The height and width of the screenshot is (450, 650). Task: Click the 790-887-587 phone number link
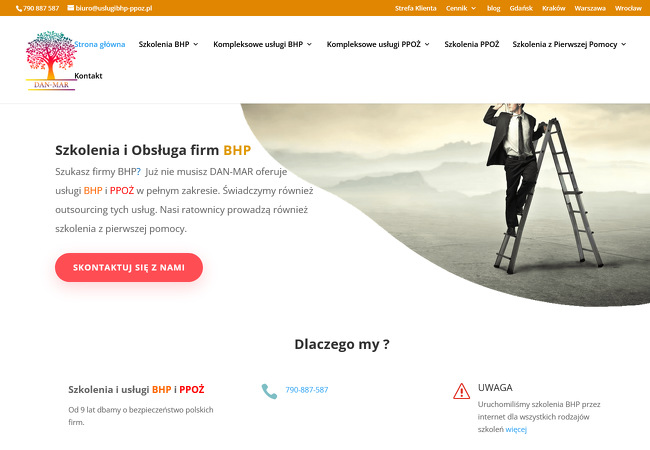(307, 390)
